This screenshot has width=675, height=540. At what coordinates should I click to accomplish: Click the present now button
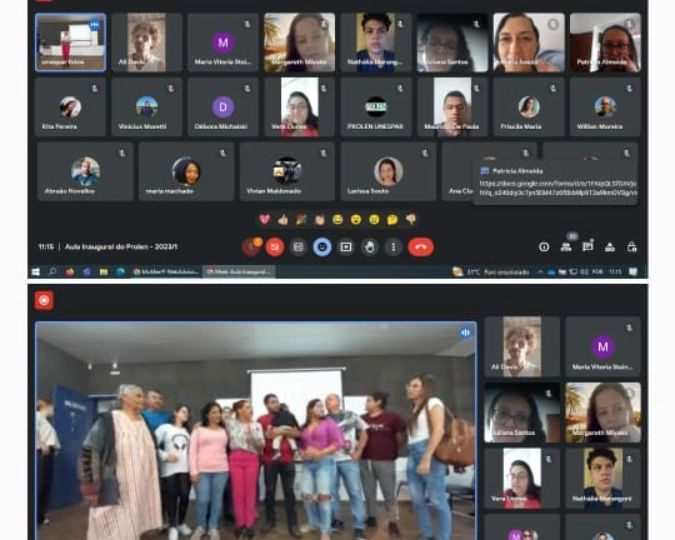(x=346, y=247)
